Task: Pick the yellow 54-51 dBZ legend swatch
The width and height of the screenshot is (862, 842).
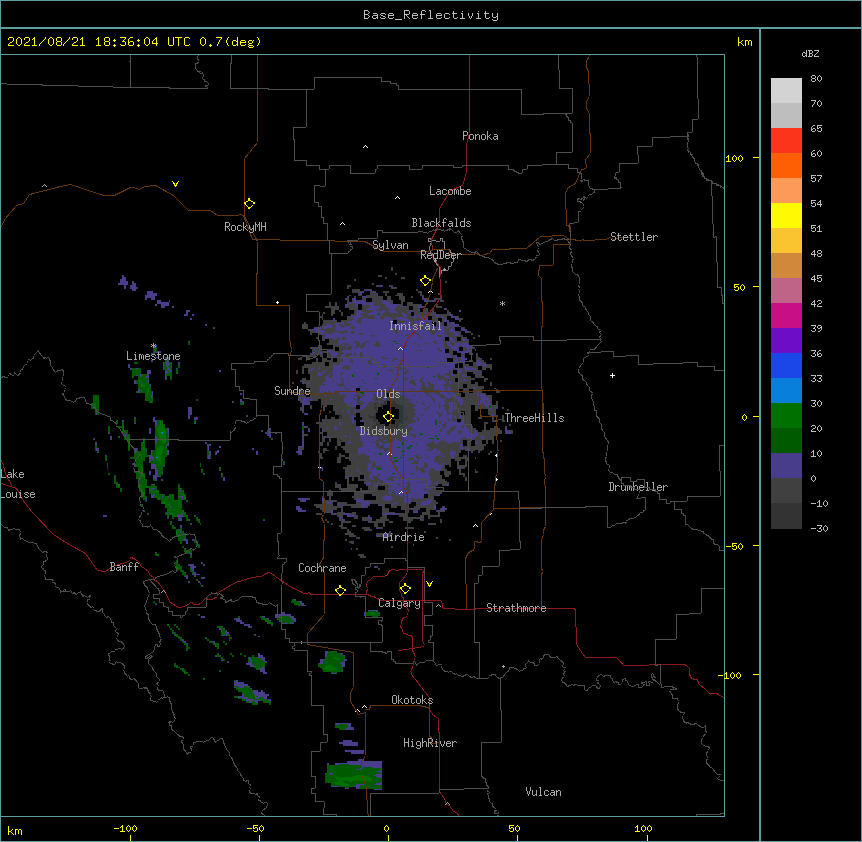Action: (786, 215)
